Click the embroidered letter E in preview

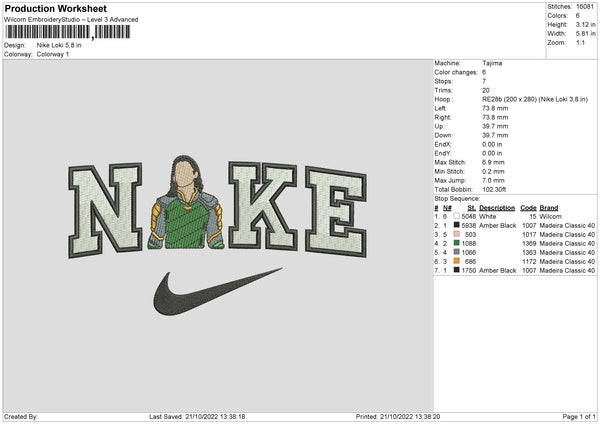[336, 212]
